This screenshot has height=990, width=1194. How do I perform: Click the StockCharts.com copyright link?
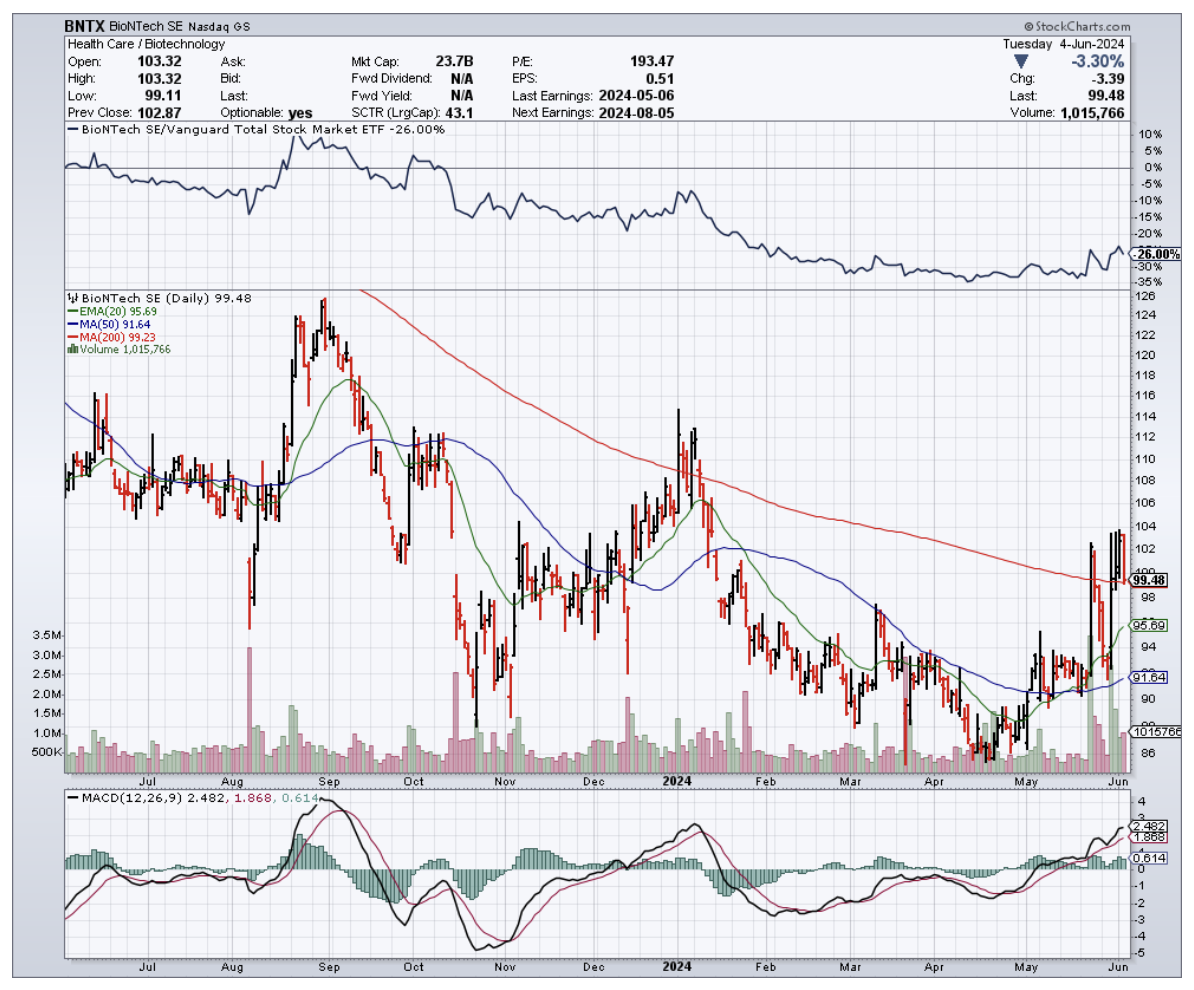click(1076, 28)
